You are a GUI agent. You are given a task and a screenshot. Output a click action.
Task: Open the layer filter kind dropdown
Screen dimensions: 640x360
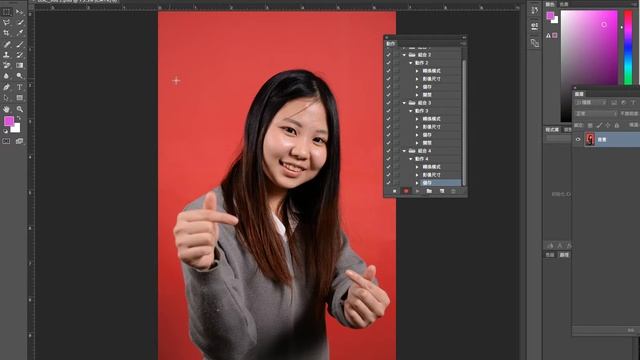(x=591, y=102)
